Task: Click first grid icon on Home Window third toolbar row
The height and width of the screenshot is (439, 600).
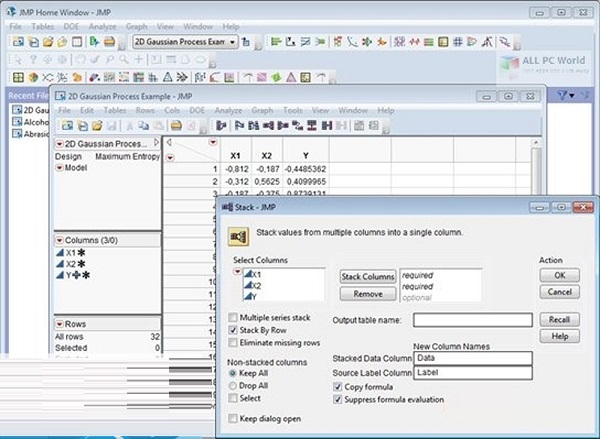Action: (18, 77)
